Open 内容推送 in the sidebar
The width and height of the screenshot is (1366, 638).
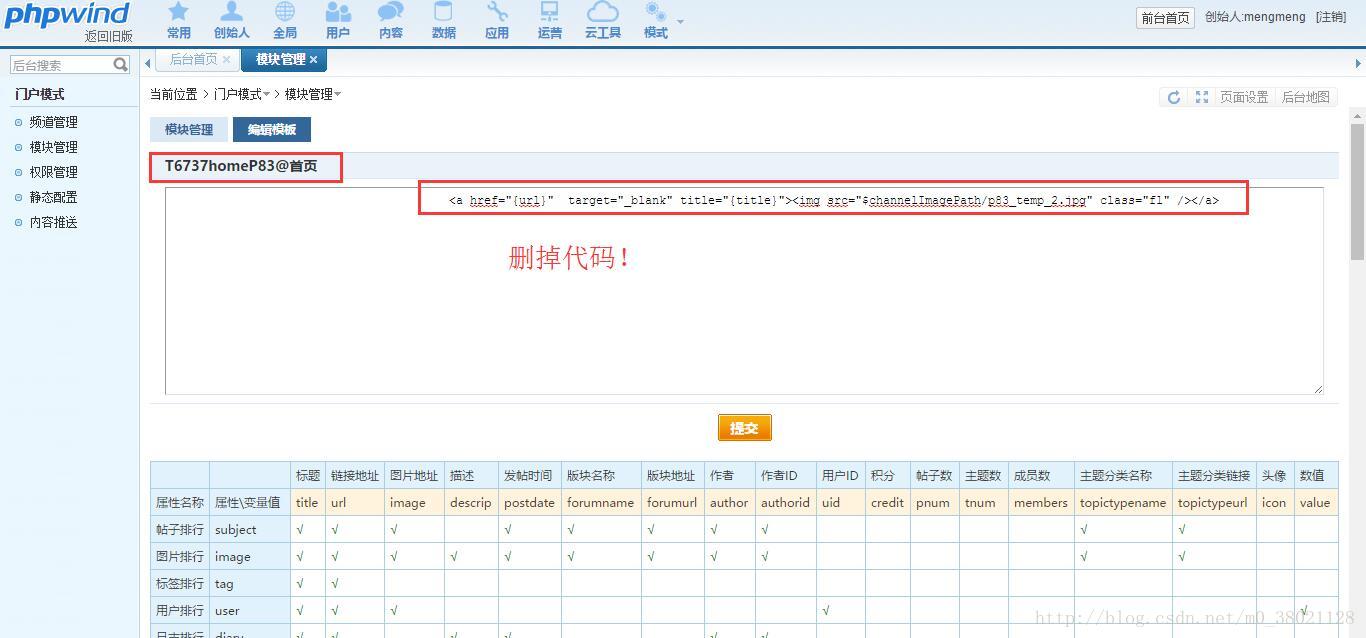point(53,222)
